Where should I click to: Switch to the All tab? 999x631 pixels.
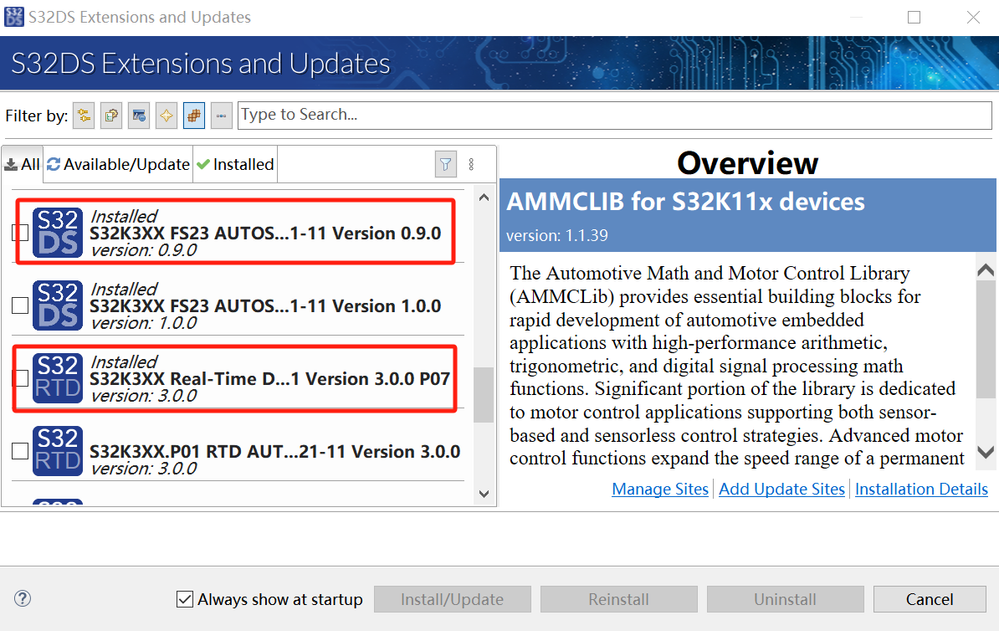pos(22,164)
